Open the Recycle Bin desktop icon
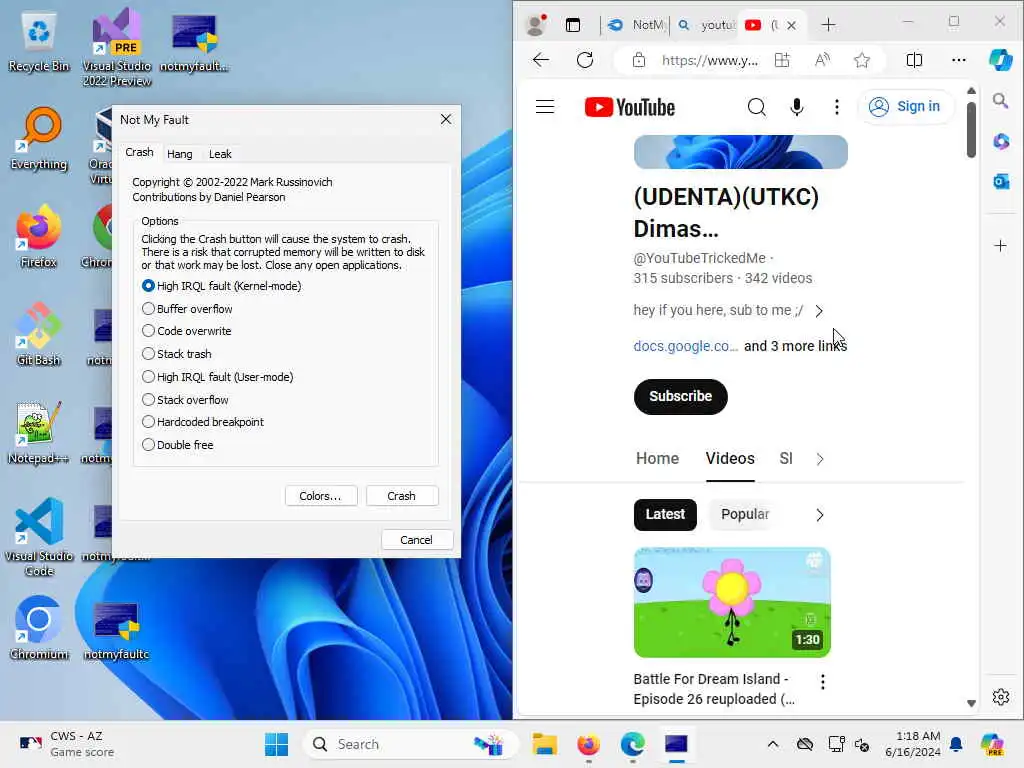 tap(39, 42)
